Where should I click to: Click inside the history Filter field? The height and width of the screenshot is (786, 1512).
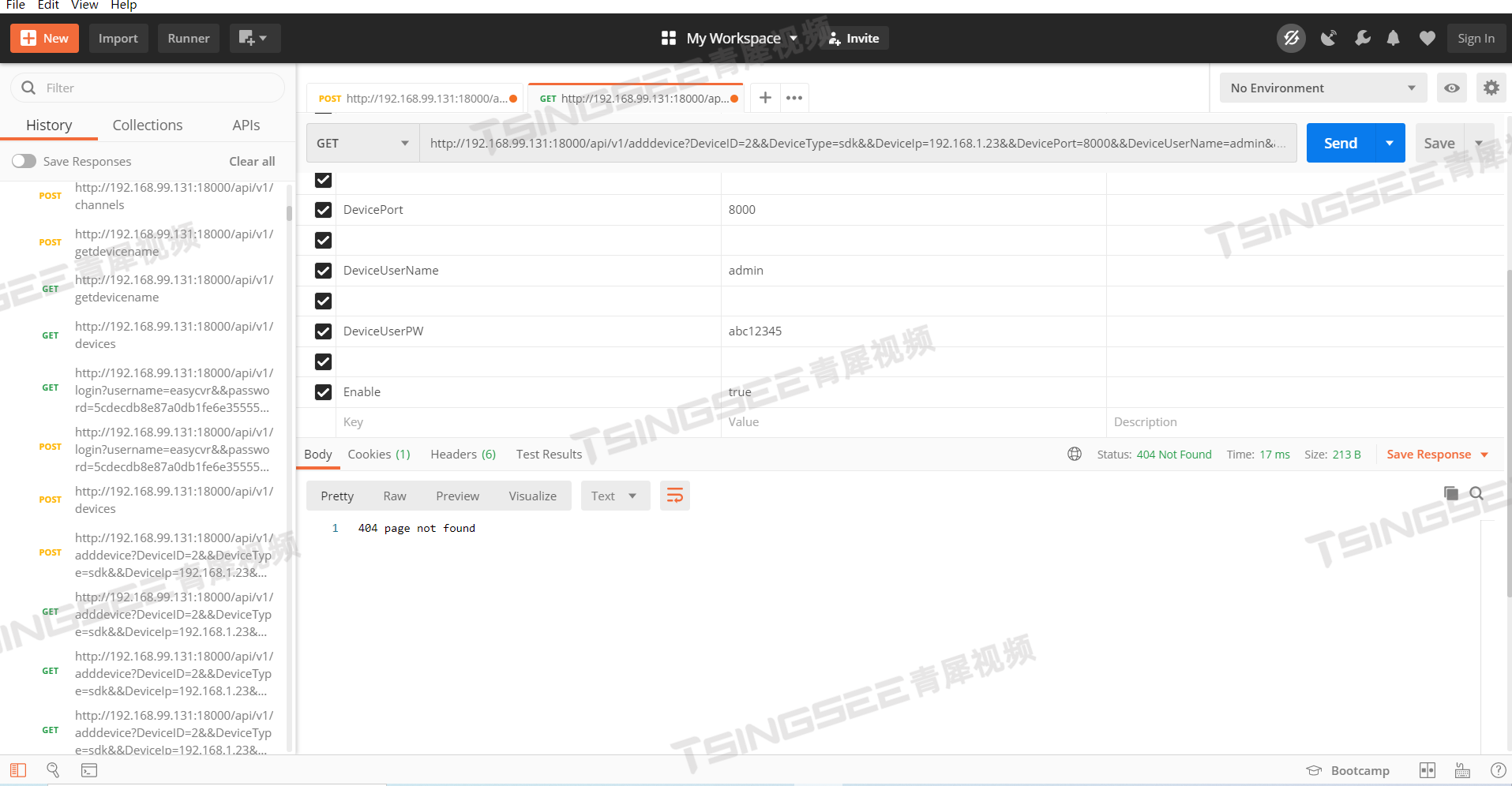click(148, 88)
